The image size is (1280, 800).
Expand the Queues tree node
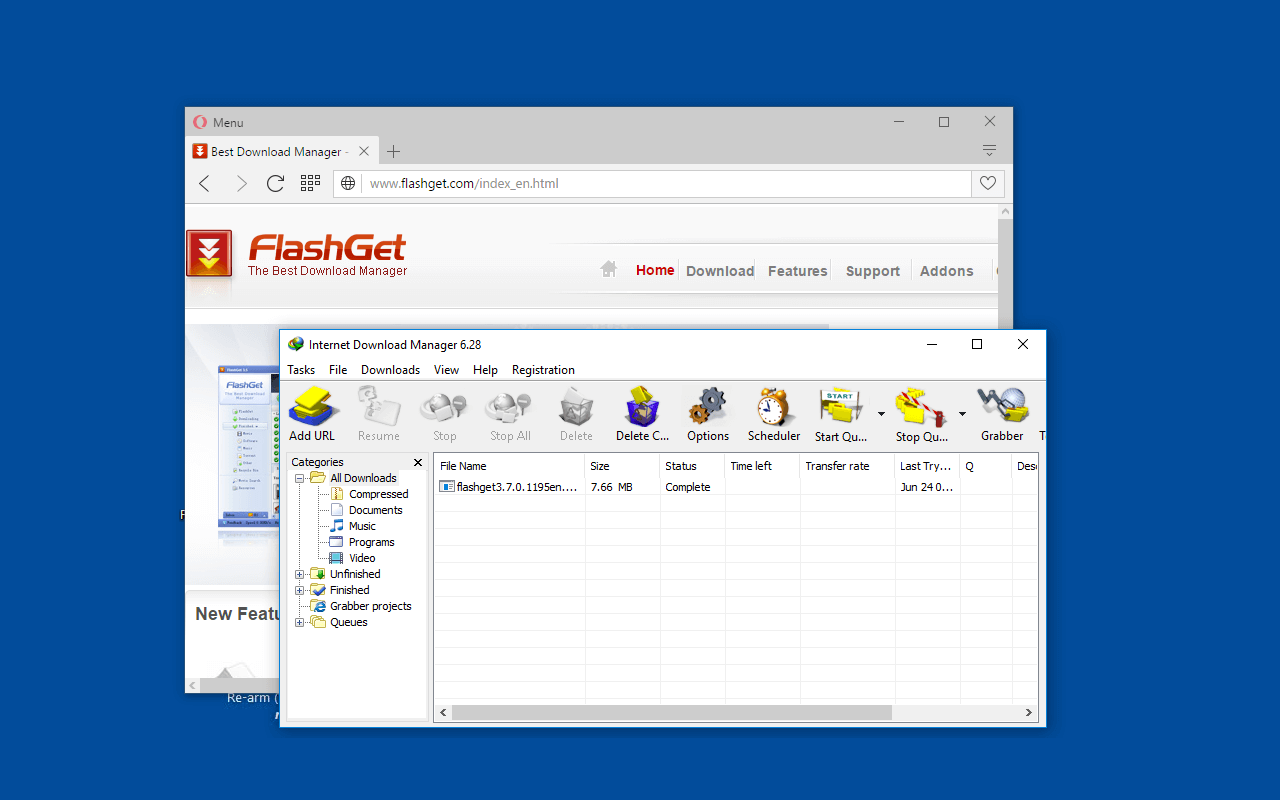299,622
